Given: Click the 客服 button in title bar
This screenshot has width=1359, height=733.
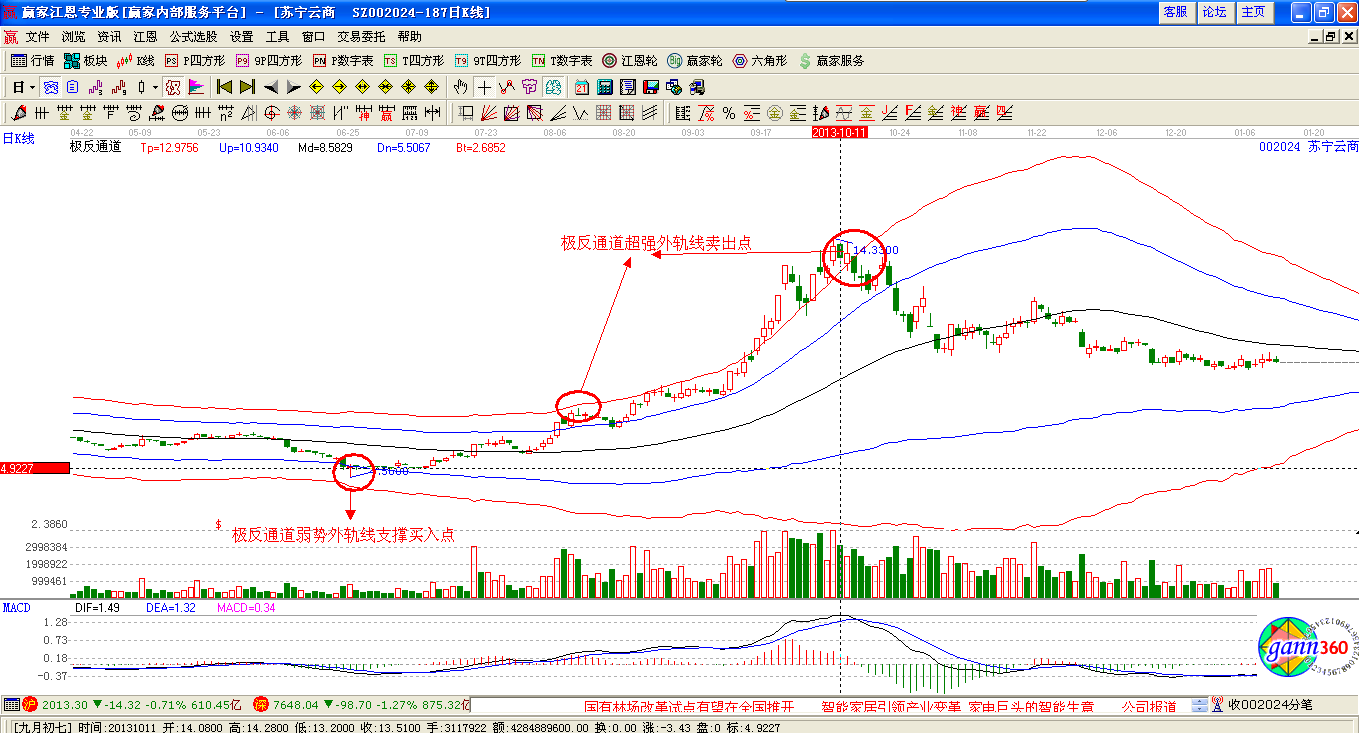Looking at the screenshot, I should point(1175,12).
